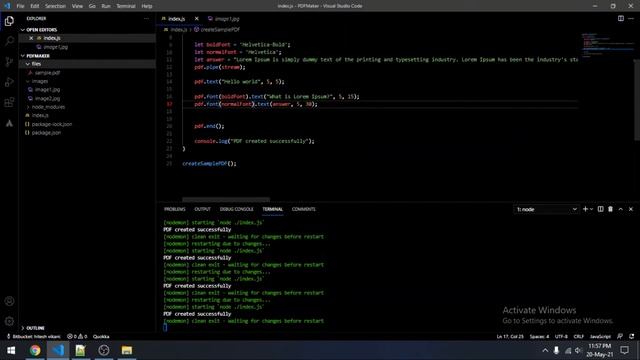
Task: Open the Terminal menu
Action: tap(126, 6)
